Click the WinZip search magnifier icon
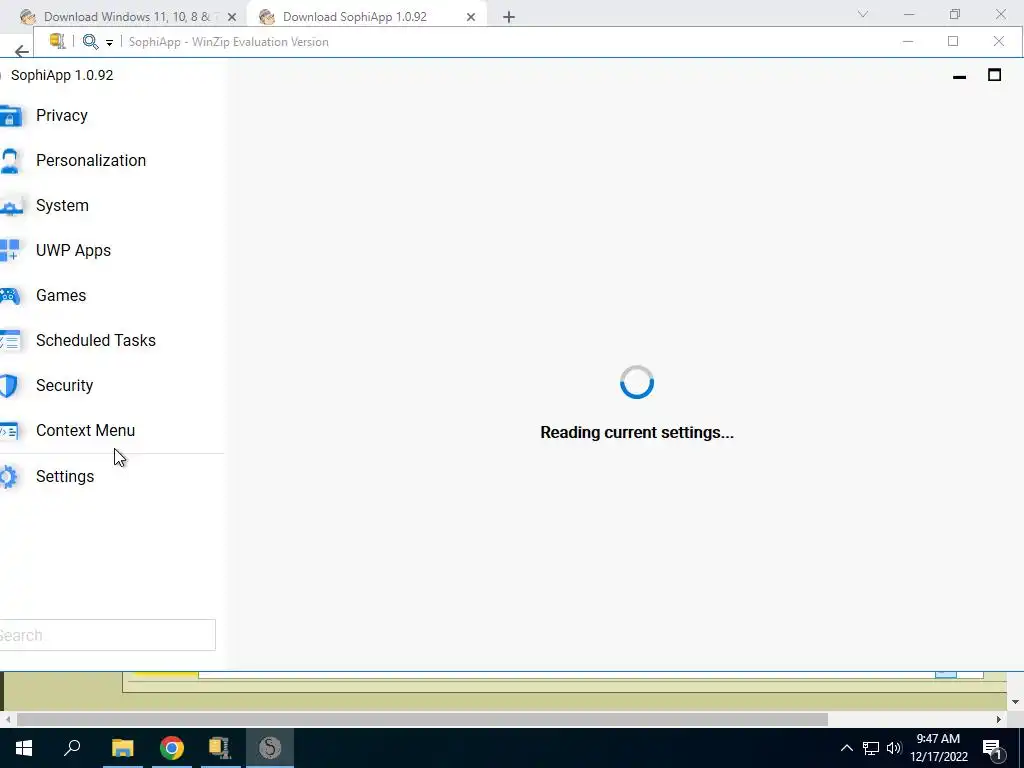Image resolution: width=1024 pixels, height=768 pixels. click(90, 42)
